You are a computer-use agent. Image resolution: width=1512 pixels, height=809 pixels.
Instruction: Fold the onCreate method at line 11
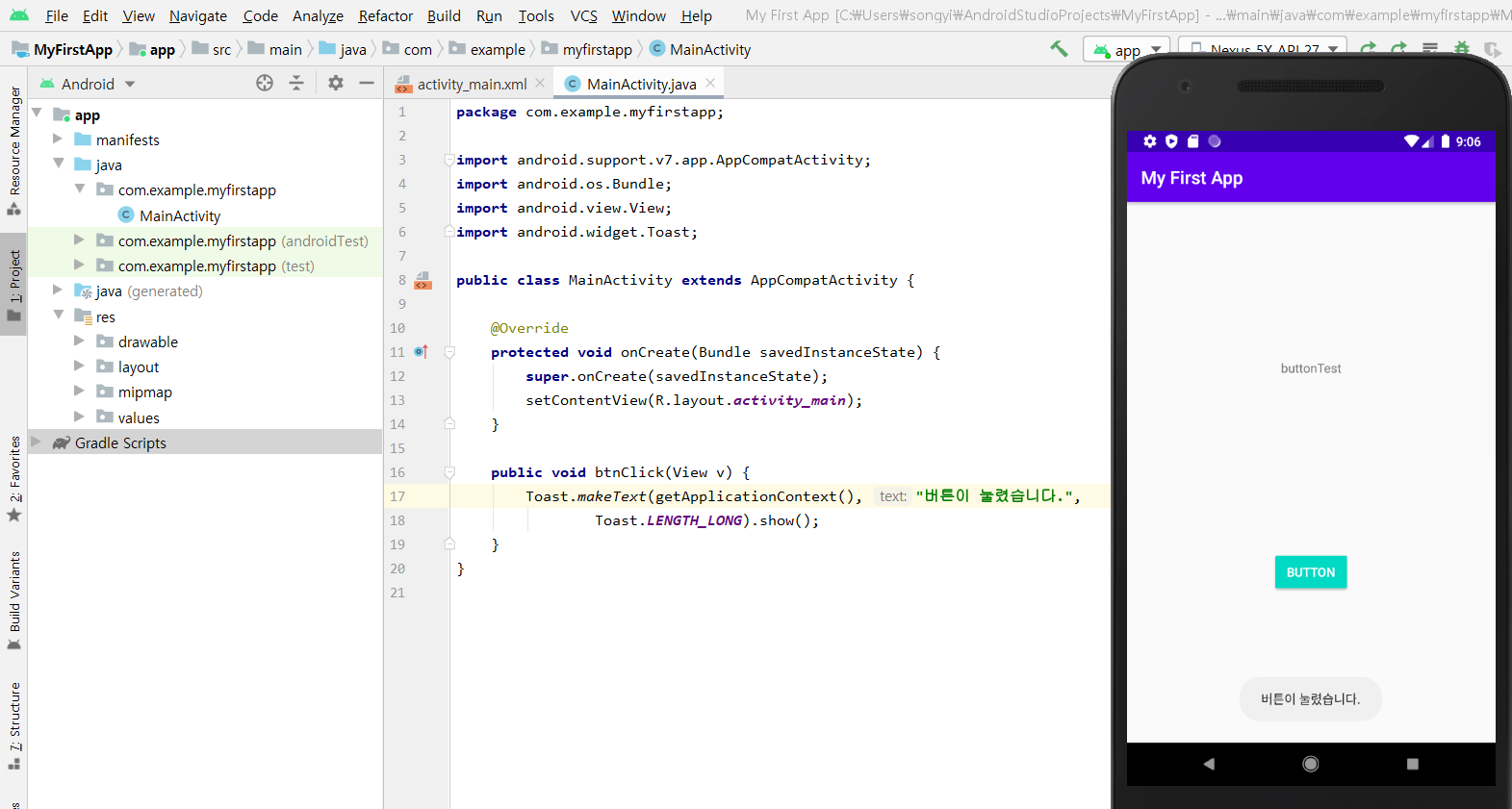[449, 352]
